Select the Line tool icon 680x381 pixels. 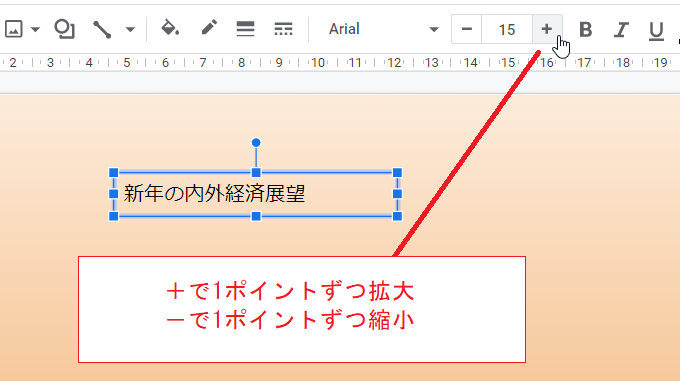click(x=102, y=29)
